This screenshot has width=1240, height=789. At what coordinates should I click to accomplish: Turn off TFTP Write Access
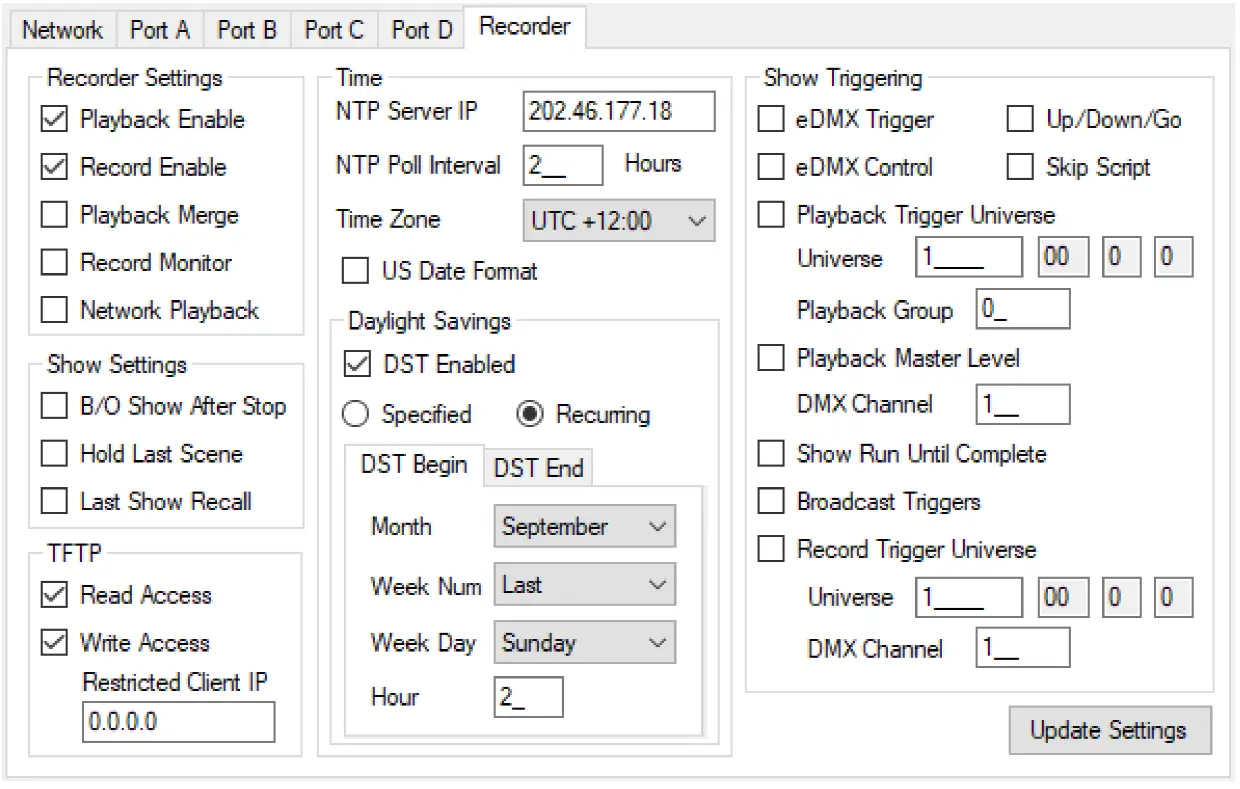(54, 643)
